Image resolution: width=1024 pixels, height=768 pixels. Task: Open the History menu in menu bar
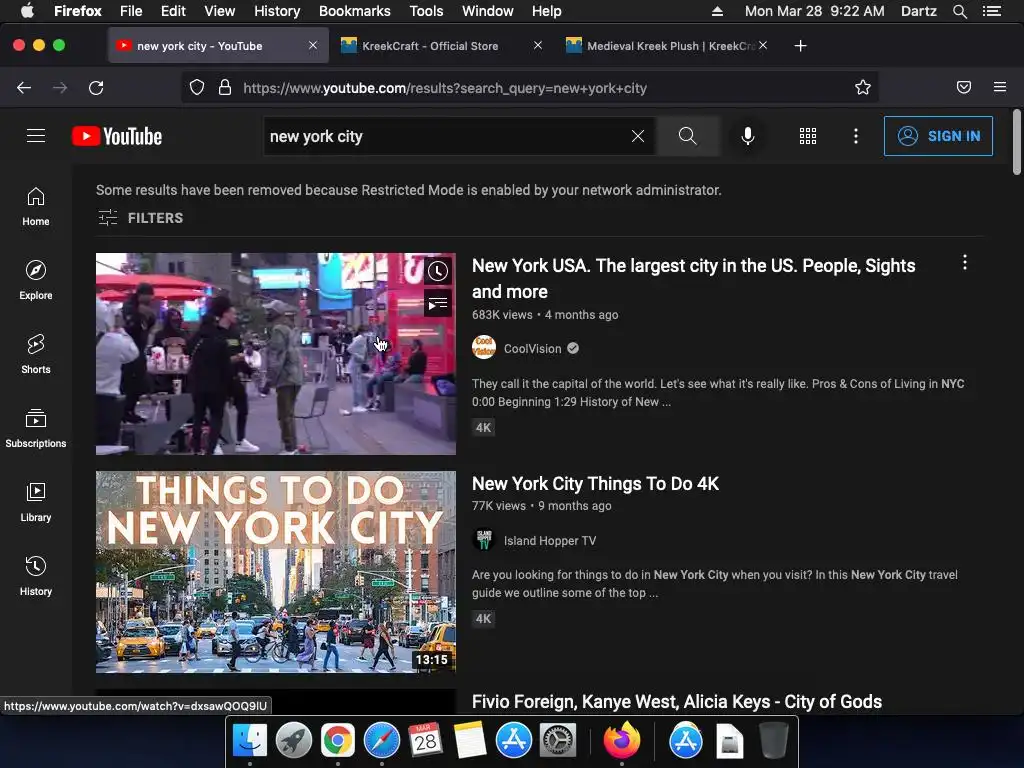point(277,11)
